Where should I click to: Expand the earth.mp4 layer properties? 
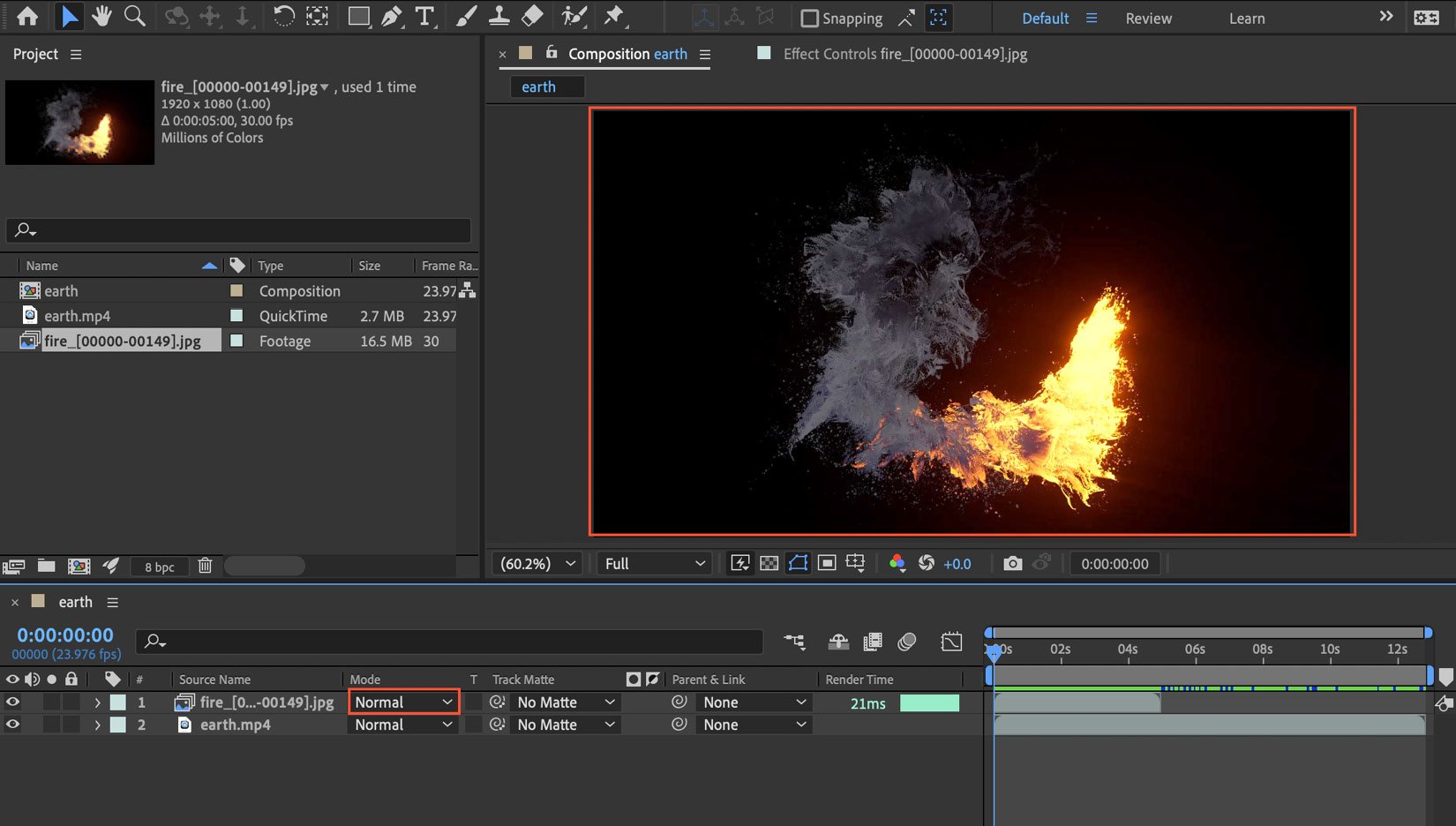tap(97, 725)
